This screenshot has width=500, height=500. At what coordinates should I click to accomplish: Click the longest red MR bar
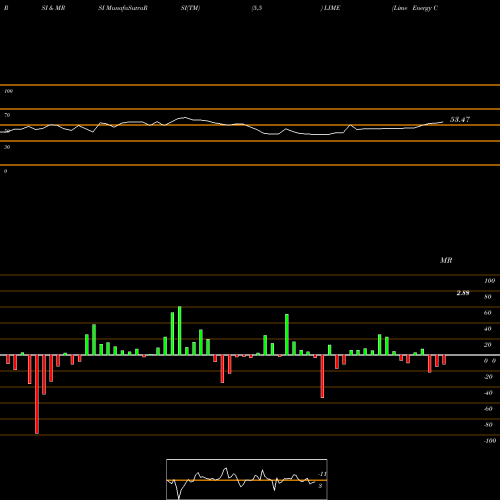37,394
